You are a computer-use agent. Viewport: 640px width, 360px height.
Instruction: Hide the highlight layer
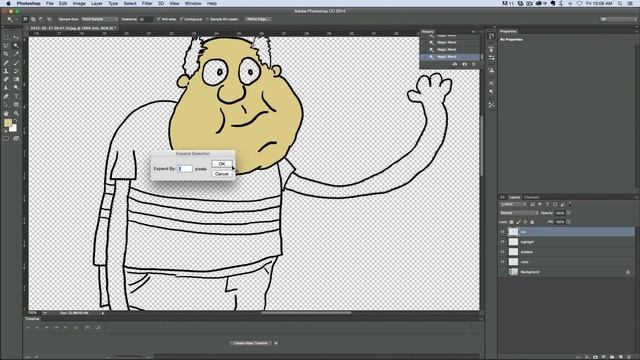pyautogui.click(x=502, y=242)
